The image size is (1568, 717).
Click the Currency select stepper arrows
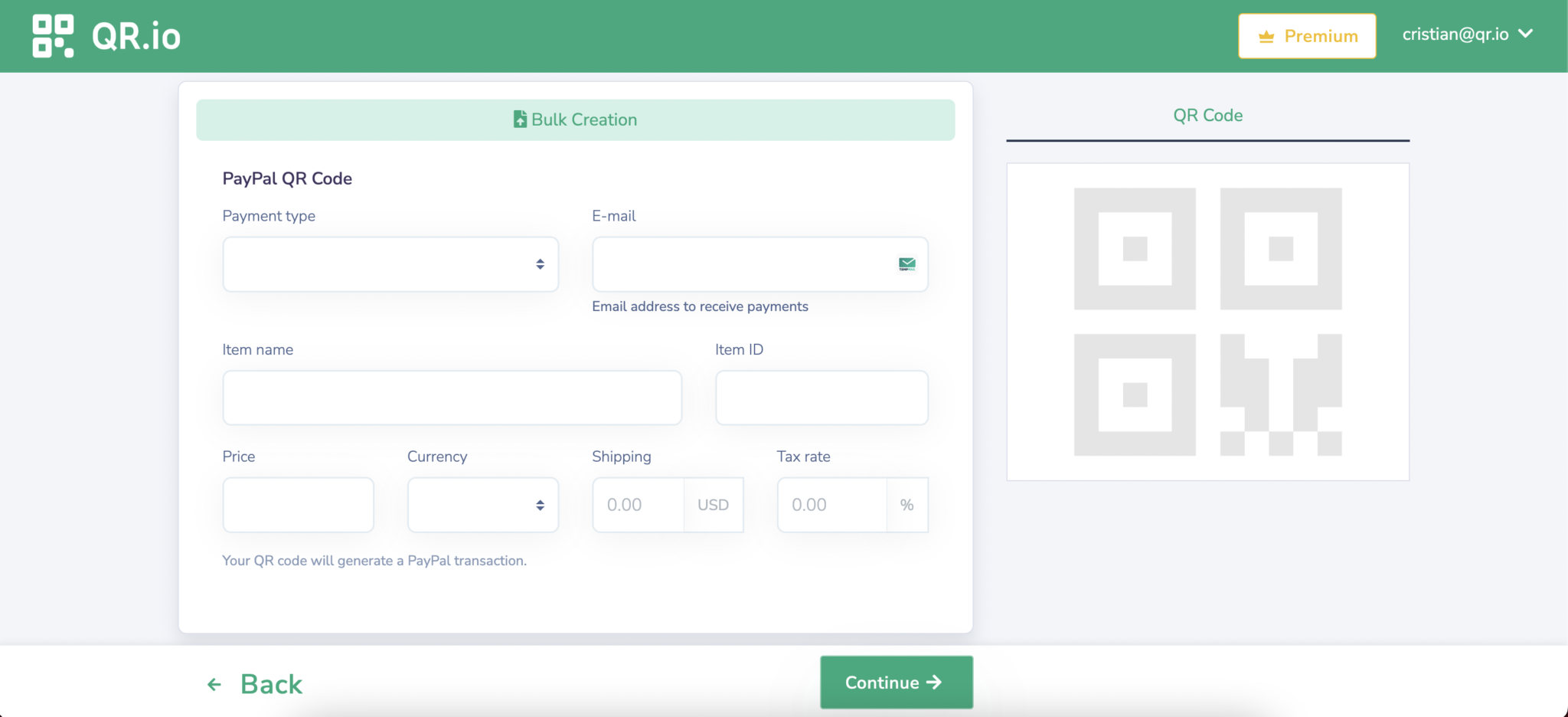click(540, 505)
